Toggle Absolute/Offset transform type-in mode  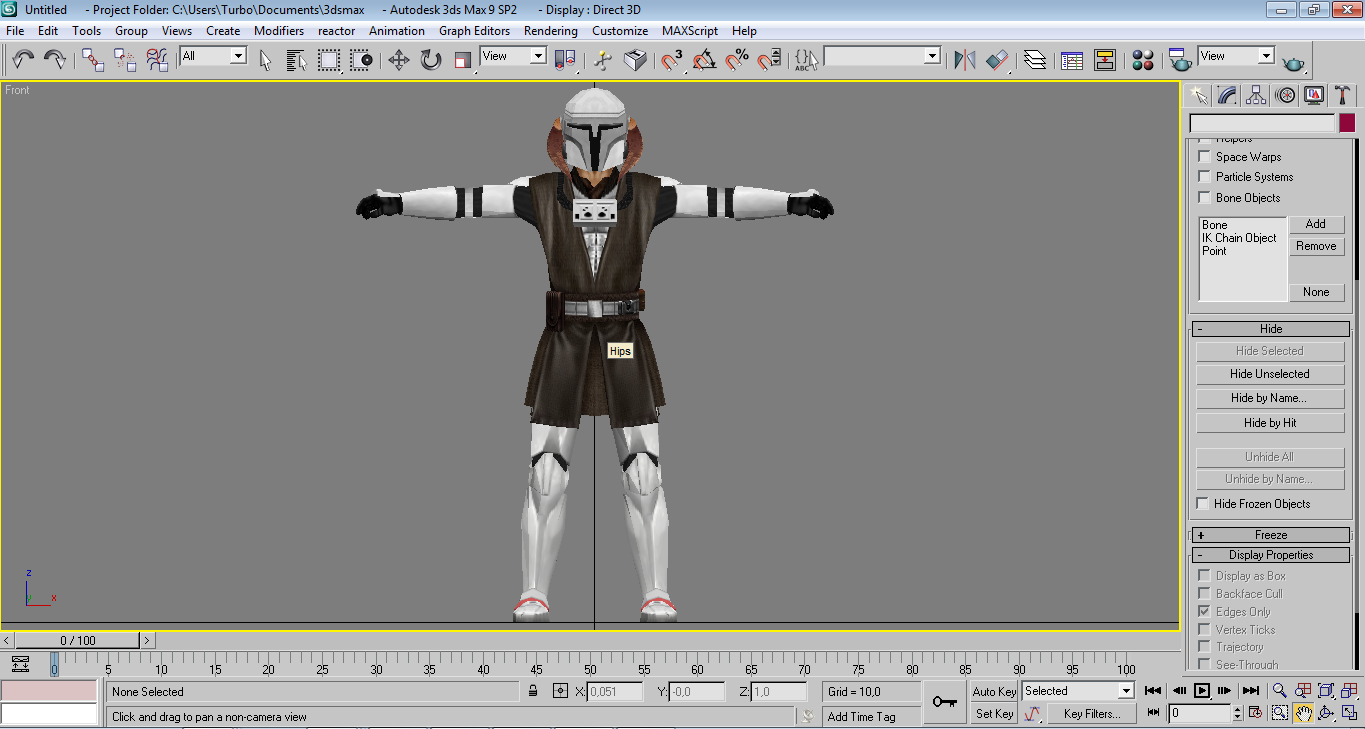point(560,691)
